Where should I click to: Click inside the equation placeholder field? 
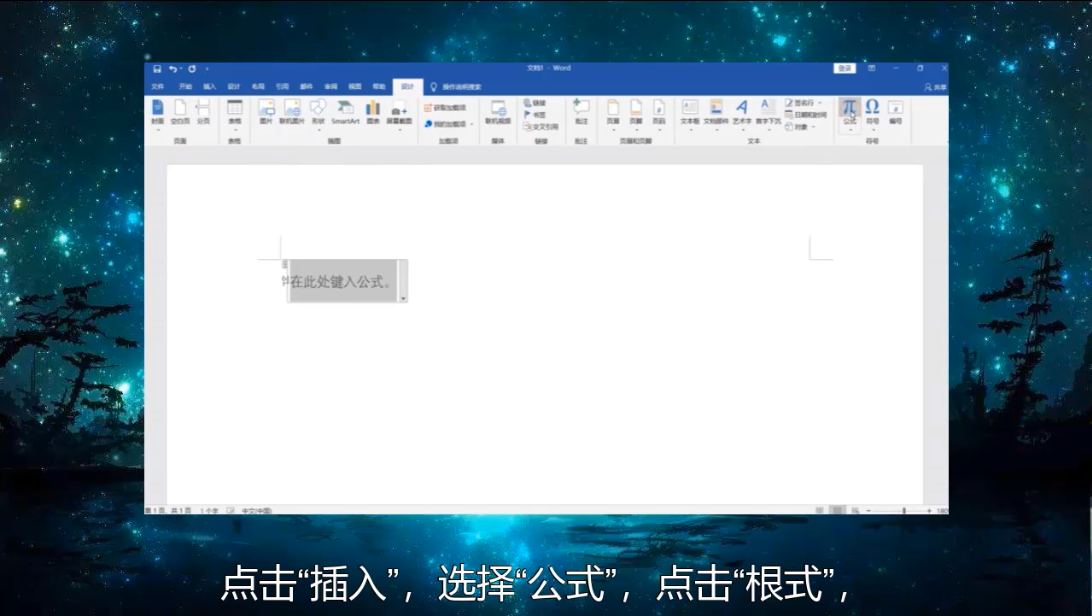[x=342, y=282]
